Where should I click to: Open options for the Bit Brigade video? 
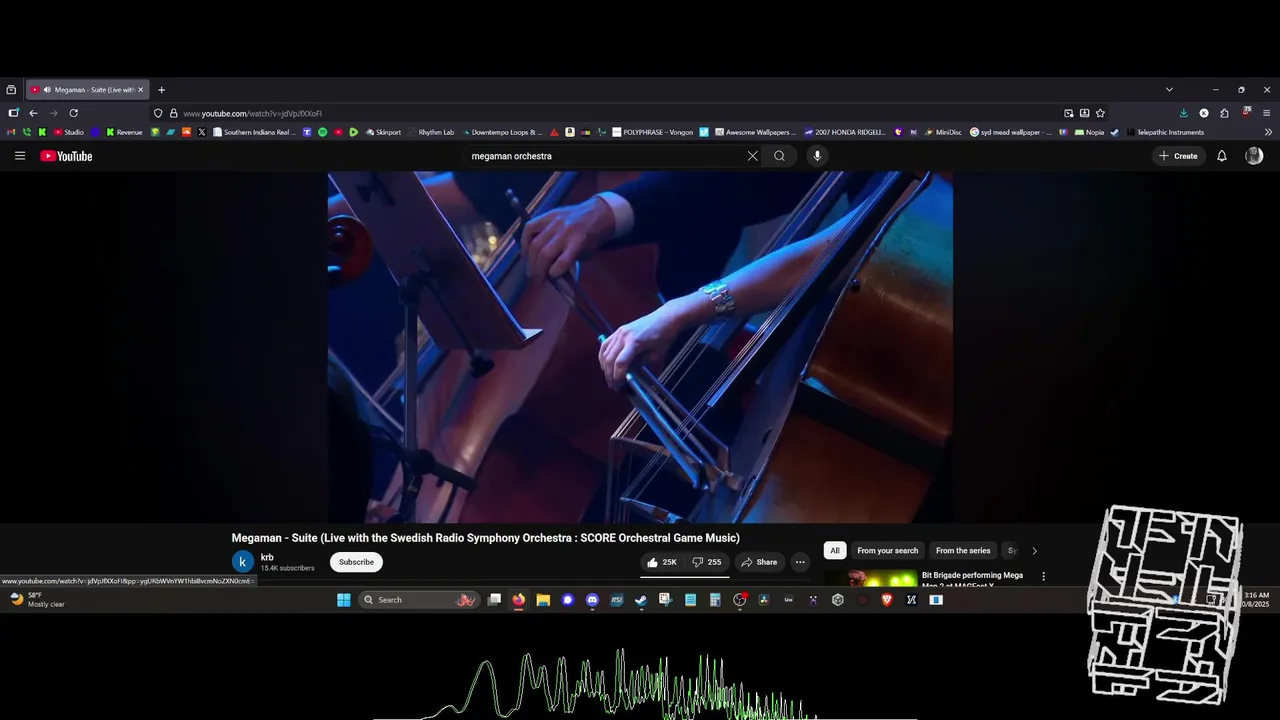(1043, 576)
